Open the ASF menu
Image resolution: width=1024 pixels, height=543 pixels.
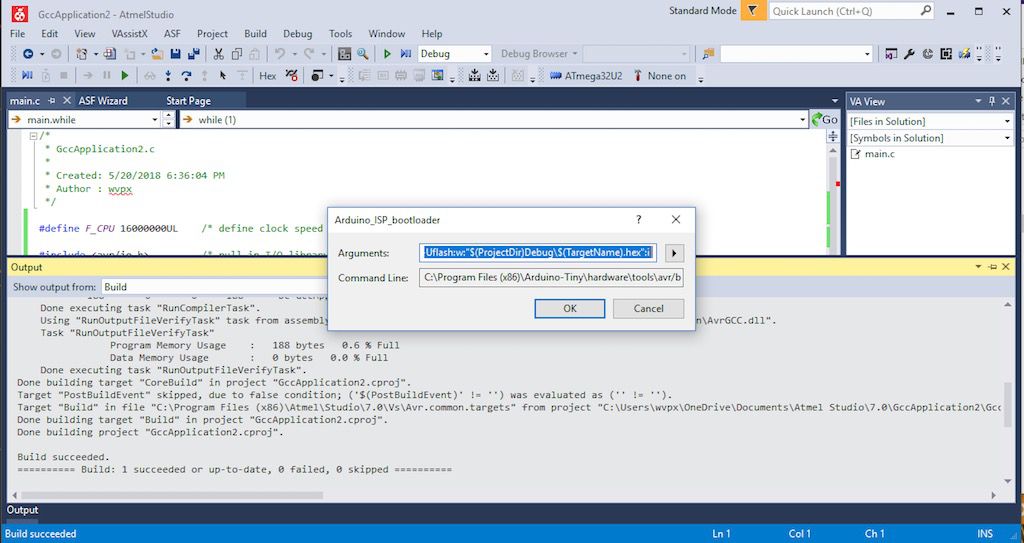tap(172, 33)
